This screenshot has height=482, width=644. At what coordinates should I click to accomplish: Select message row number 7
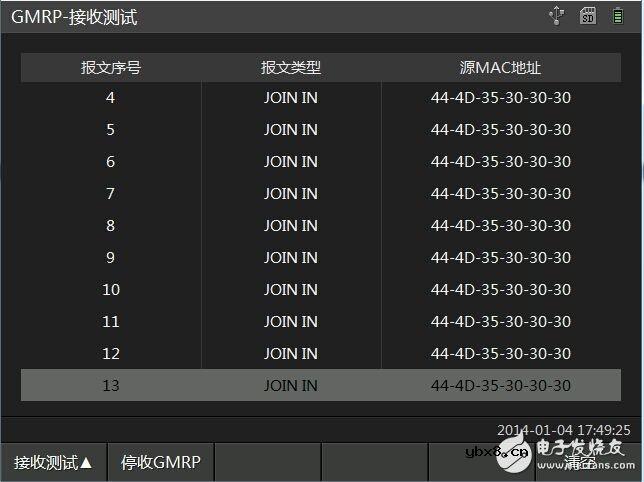tap(321, 194)
